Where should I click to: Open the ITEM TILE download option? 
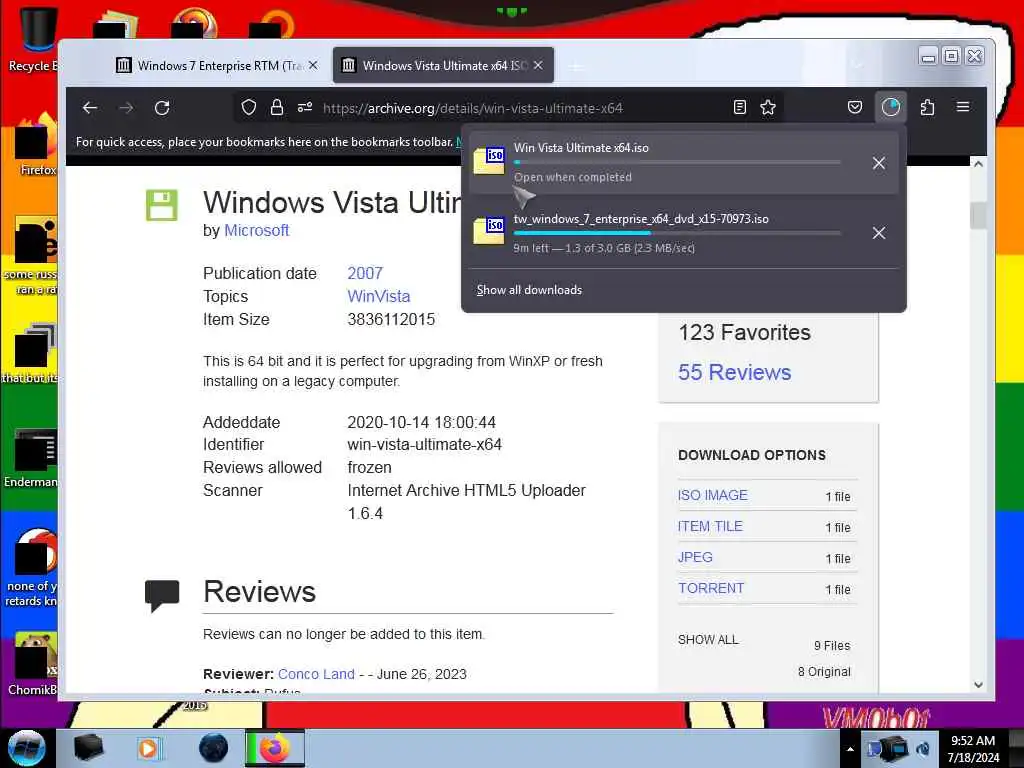pyautogui.click(x=710, y=526)
